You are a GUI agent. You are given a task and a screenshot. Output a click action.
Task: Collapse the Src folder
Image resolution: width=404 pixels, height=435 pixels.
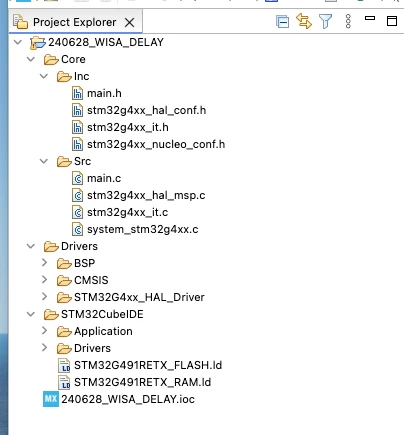(44, 161)
